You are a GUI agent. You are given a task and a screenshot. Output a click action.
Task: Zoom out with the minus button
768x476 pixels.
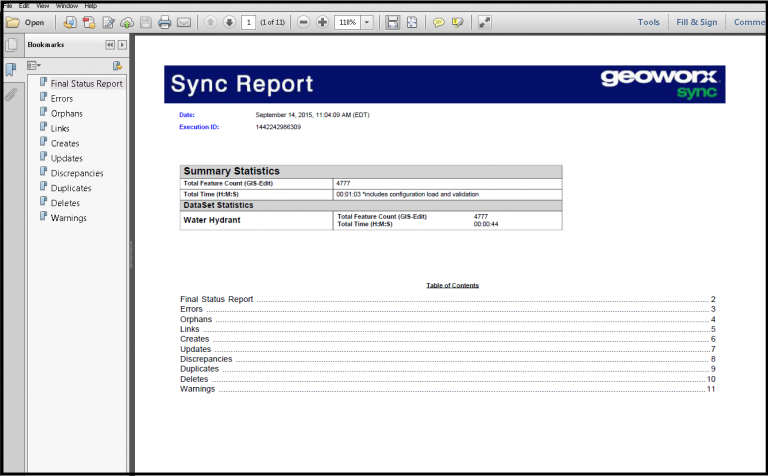pos(304,23)
